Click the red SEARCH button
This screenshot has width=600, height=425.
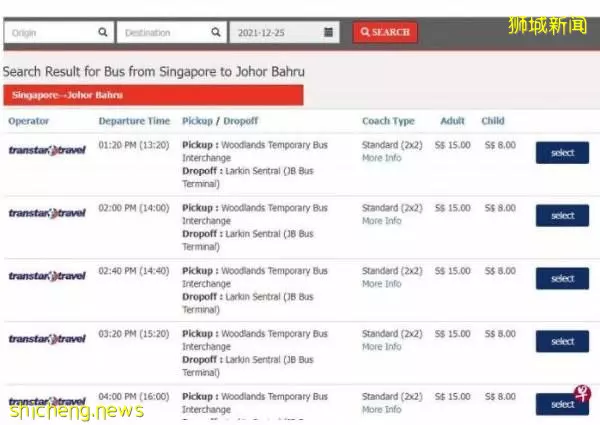pyautogui.click(x=385, y=32)
